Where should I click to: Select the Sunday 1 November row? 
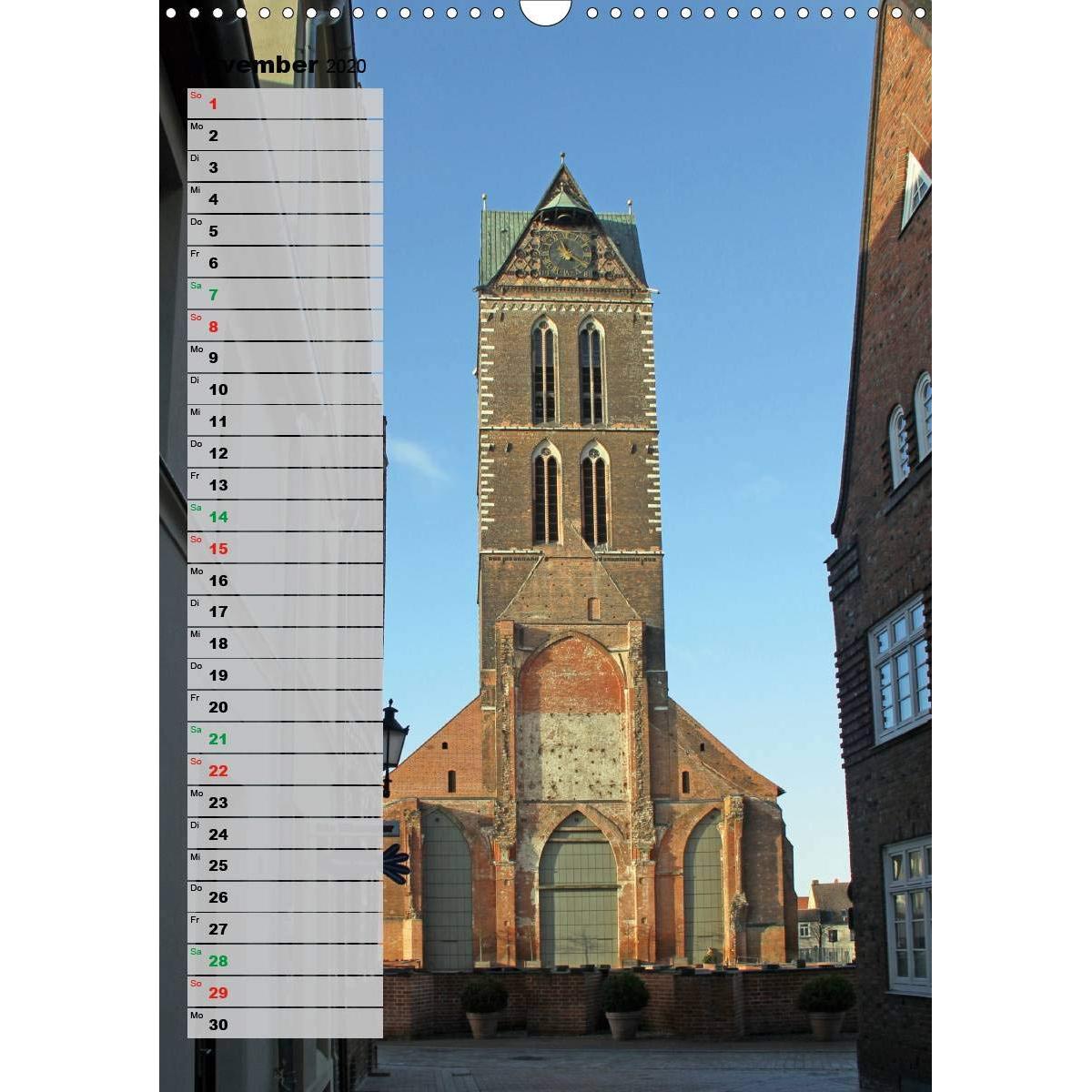click(285, 104)
